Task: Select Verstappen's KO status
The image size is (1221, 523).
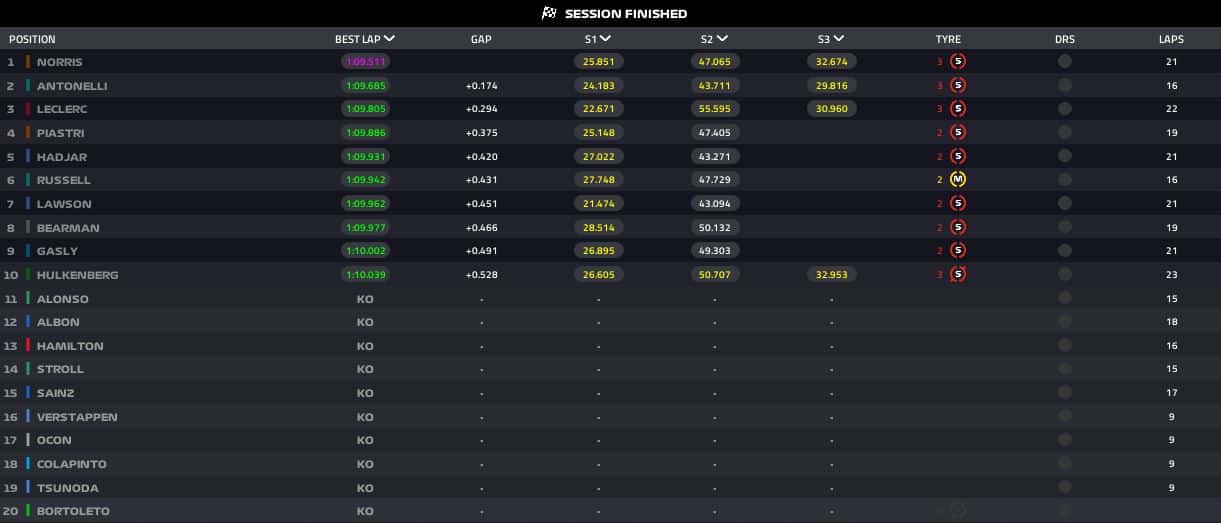Action: pos(365,417)
